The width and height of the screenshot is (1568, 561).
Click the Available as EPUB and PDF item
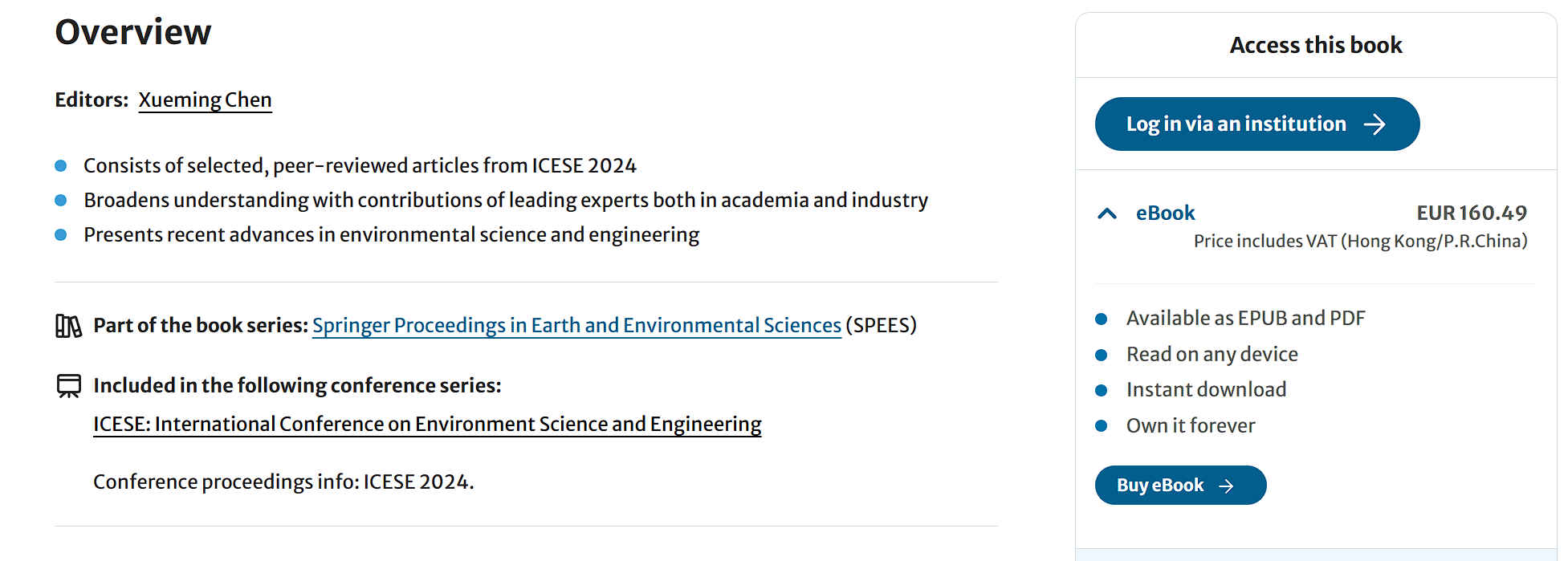pyautogui.click(x=1245, y=319)
